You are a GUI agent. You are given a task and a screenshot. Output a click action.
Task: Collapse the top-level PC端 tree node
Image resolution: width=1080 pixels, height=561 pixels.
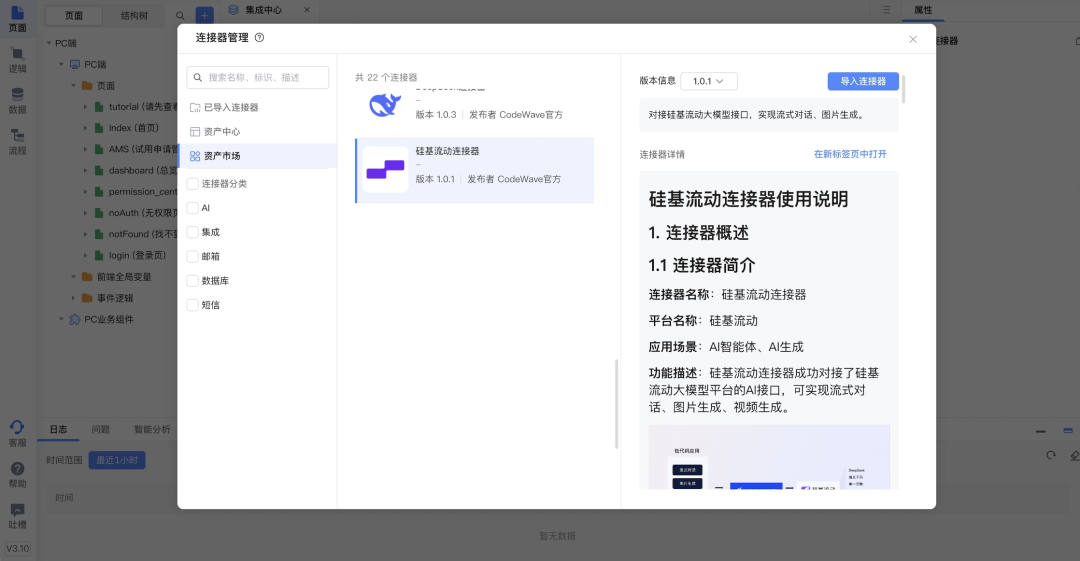[49, 43]
